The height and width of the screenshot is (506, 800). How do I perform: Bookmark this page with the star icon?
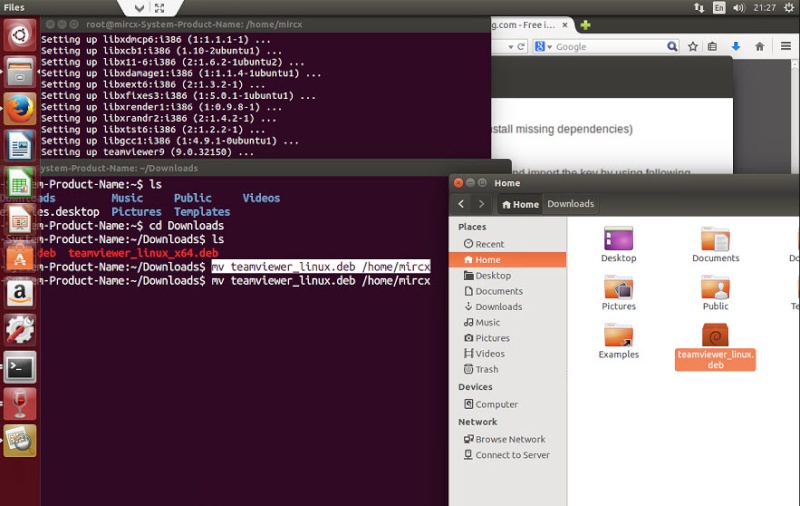692,46
